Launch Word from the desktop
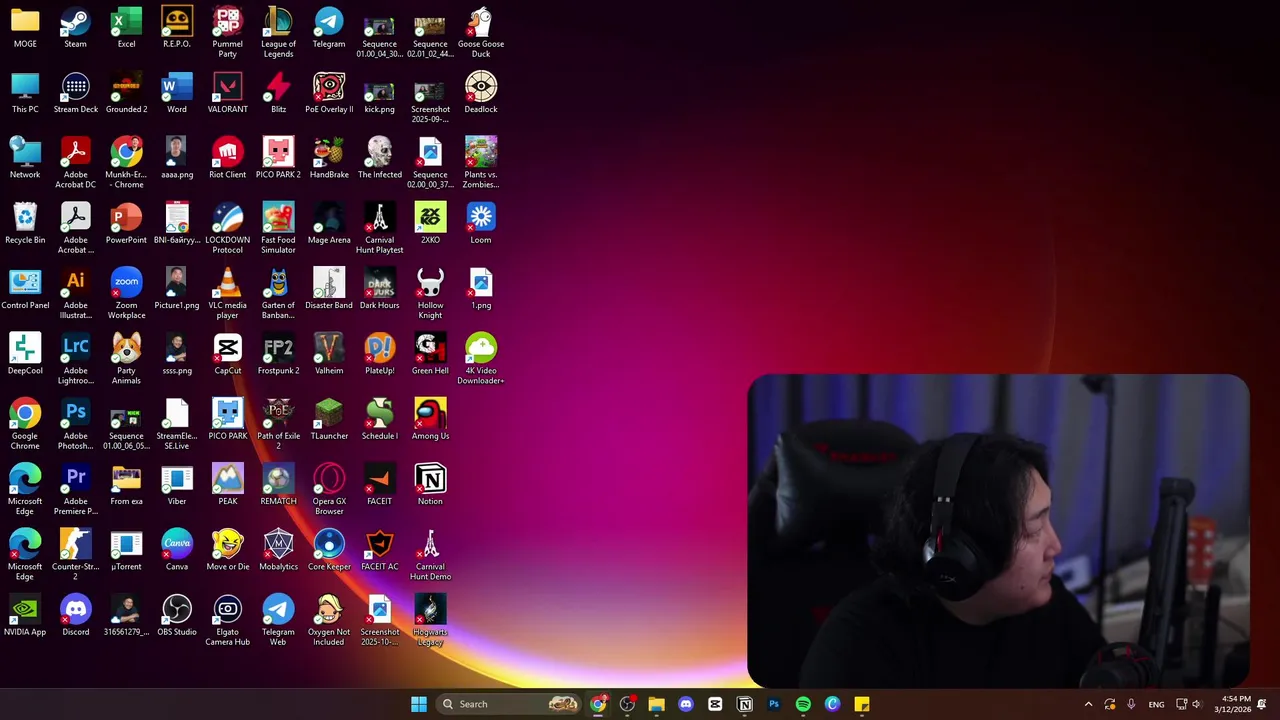 (x=177, y=93)
